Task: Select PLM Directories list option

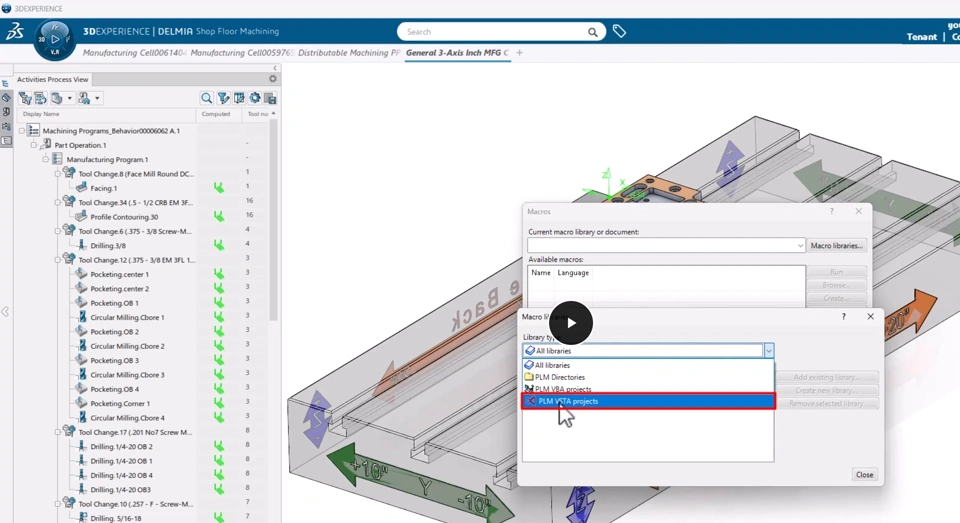Action: [648, 377]
